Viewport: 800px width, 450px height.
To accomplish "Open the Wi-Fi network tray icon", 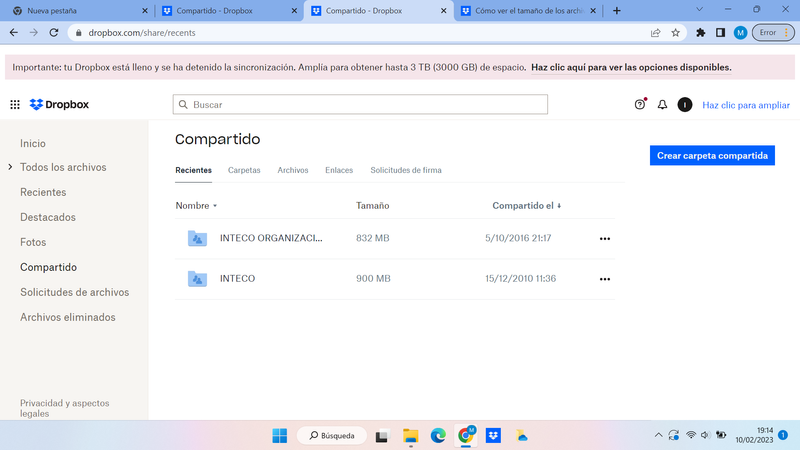I will pyautogui.click(x=691, y=435).
